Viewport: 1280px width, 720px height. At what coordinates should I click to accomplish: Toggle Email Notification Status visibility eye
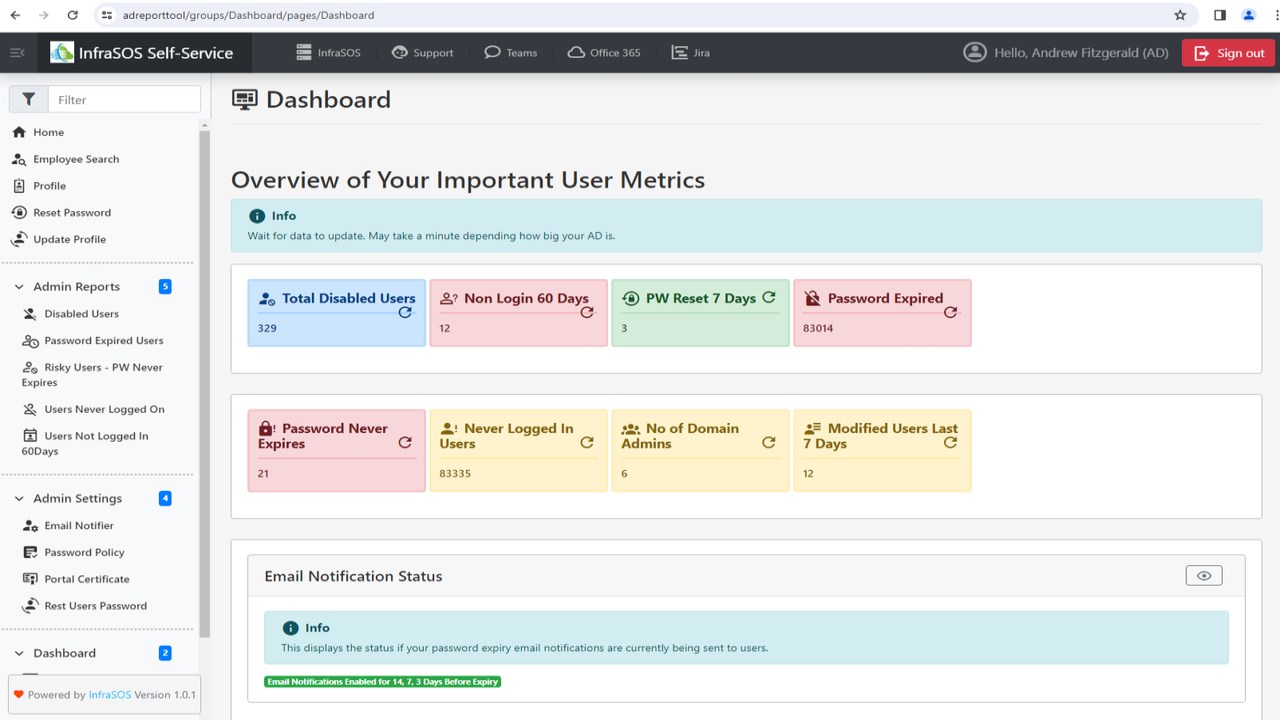[x=1203, y=576]
